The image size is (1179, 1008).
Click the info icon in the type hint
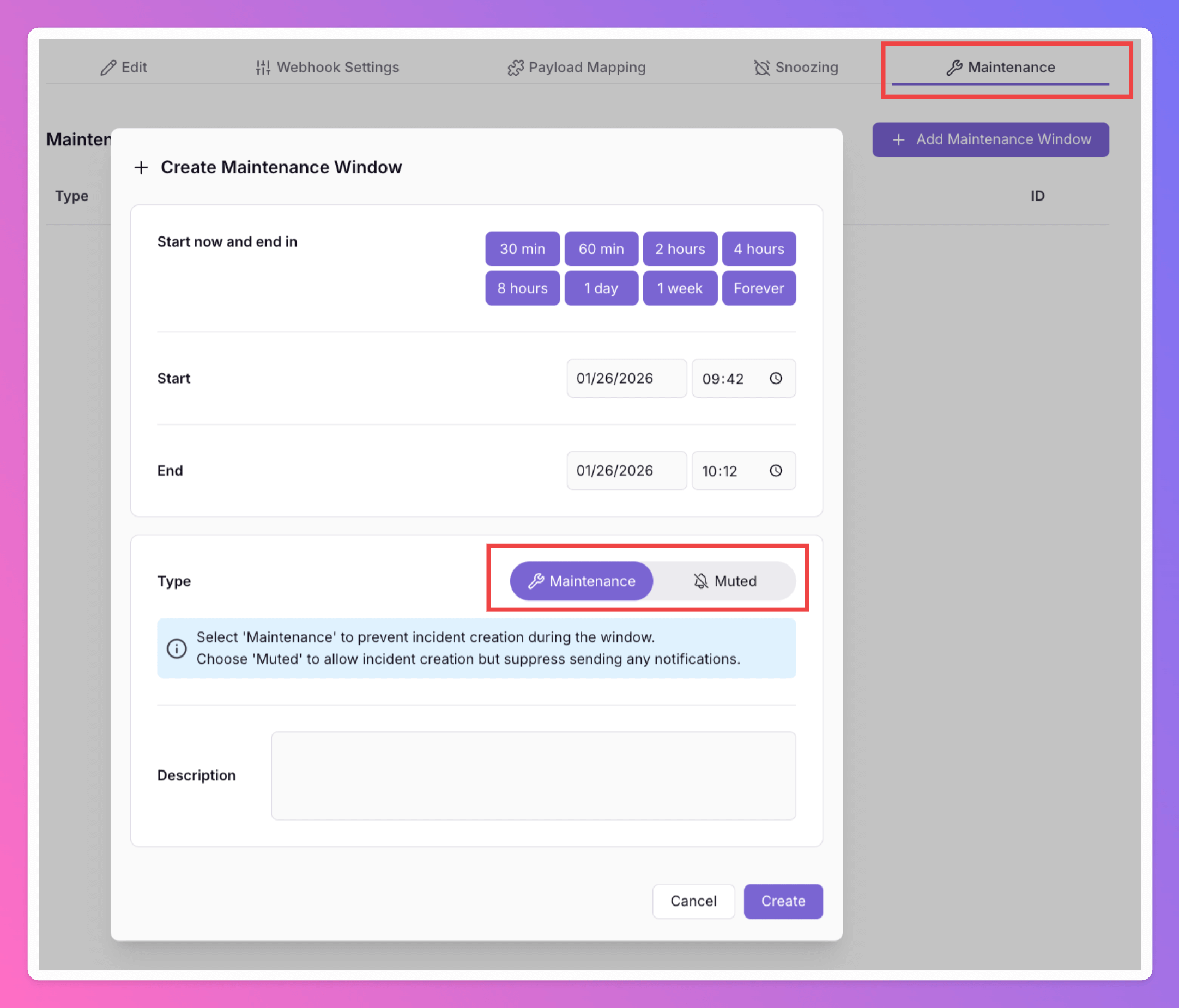pyautogui.click(x=177, y=648)
